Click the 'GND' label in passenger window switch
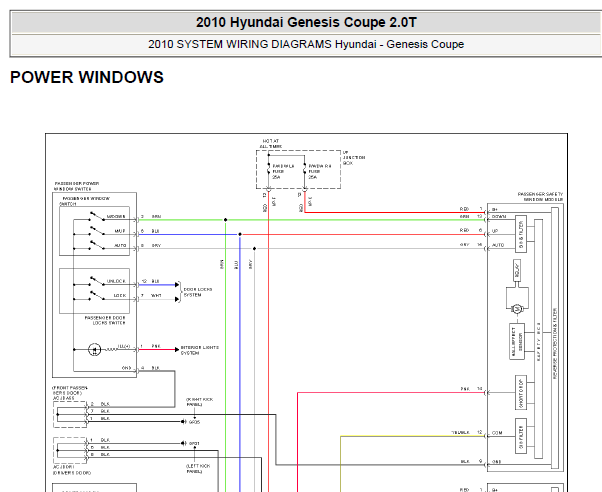Image resolution: width=602 pixels, height=492 pixels. 126,368
